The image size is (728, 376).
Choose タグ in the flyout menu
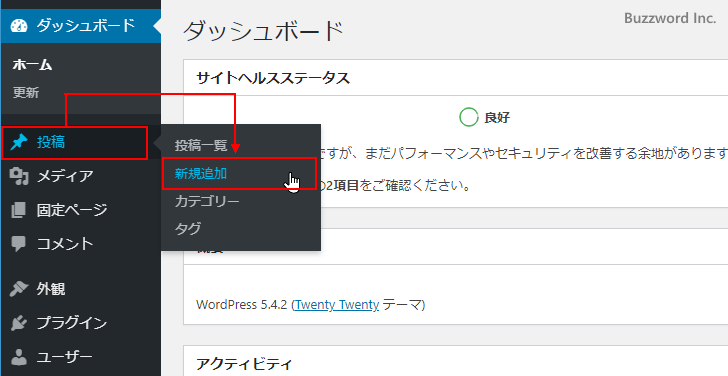click(188, 229)
